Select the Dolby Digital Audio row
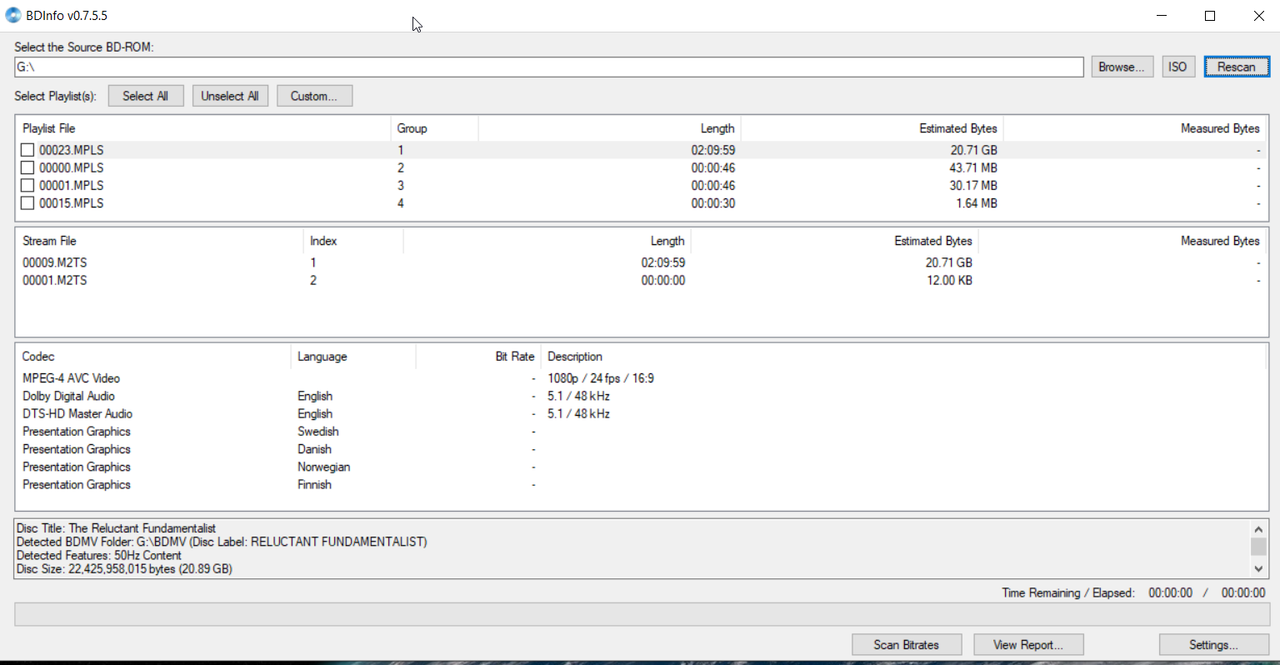 coord(641,396)
